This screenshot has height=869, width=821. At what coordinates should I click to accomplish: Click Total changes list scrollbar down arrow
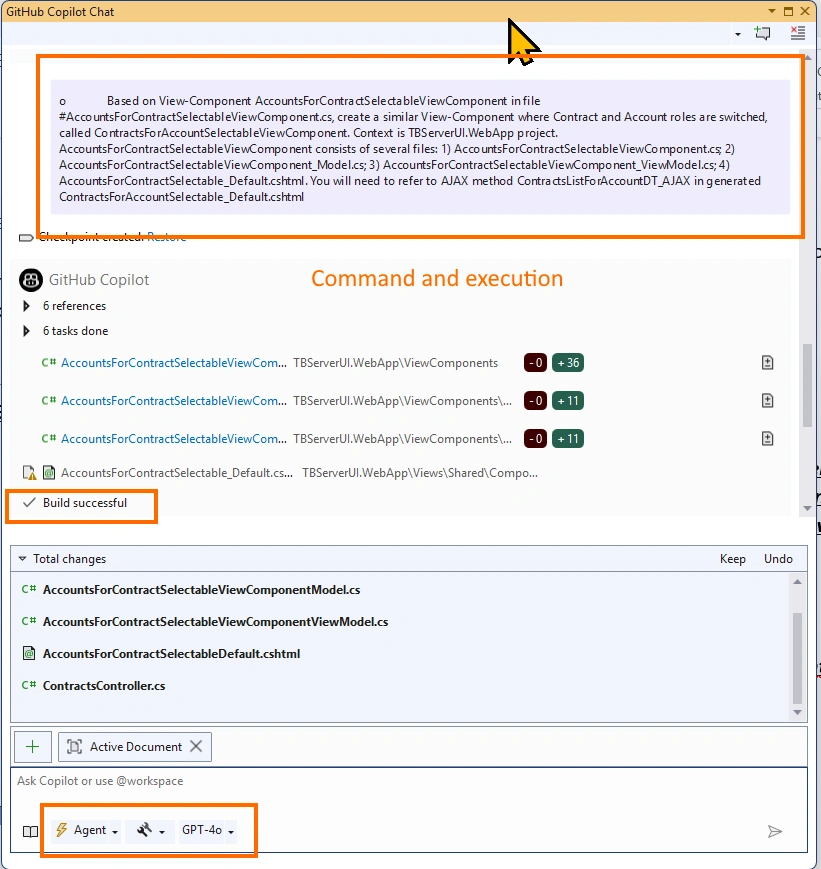tap(797, 713)
